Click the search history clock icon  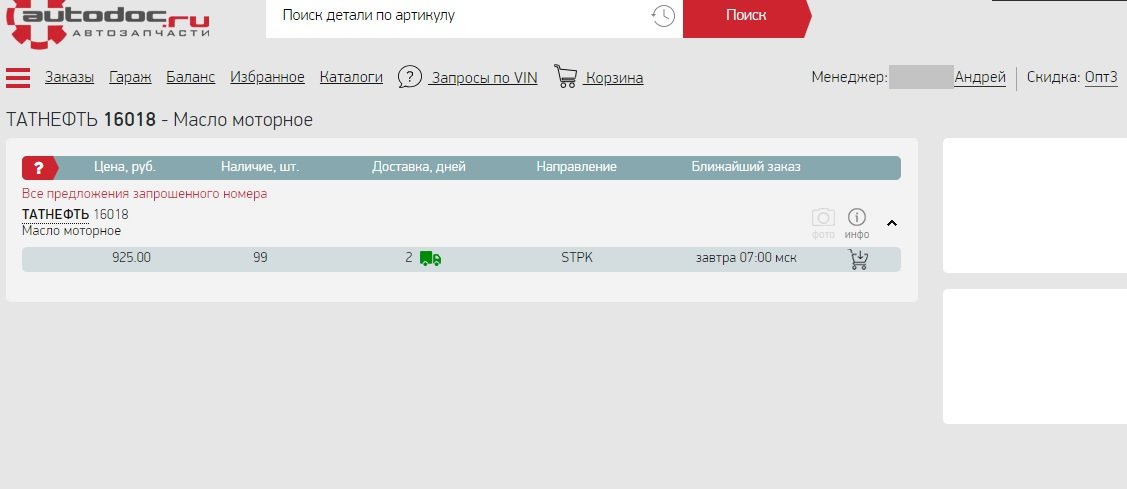[x=663, y=16]
